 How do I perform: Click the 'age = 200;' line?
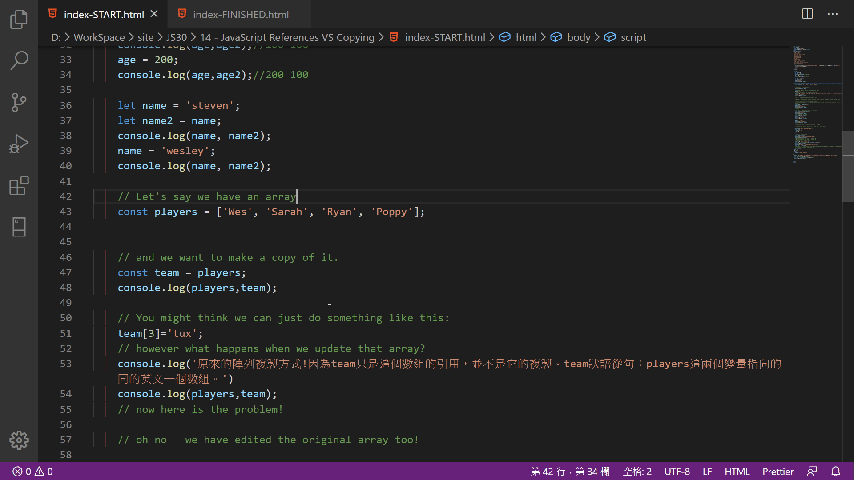click(x=148, y=59)
